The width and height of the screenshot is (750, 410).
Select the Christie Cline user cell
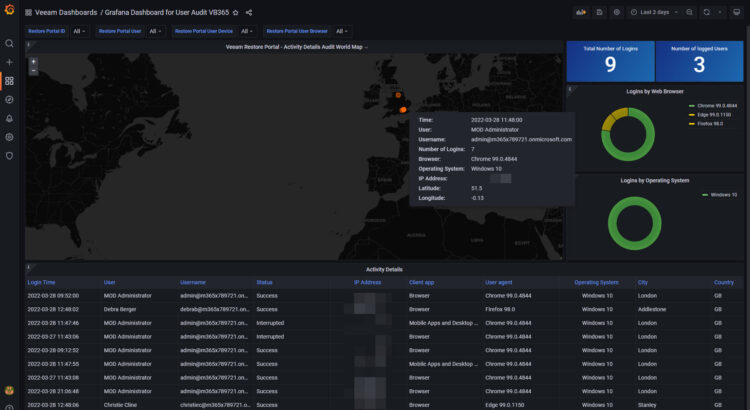coord(120,405)
